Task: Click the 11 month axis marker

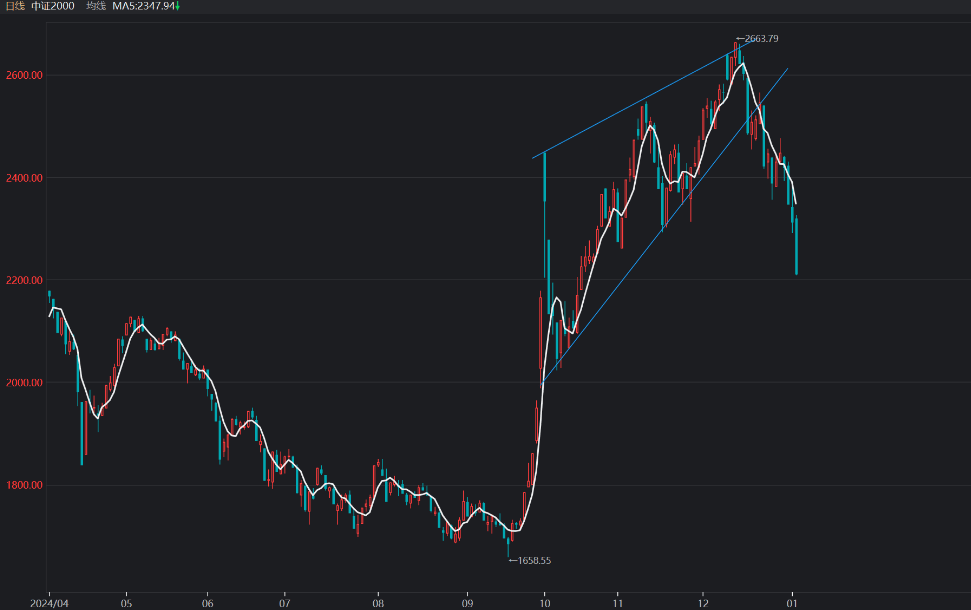Action: [x=617, y=603]
